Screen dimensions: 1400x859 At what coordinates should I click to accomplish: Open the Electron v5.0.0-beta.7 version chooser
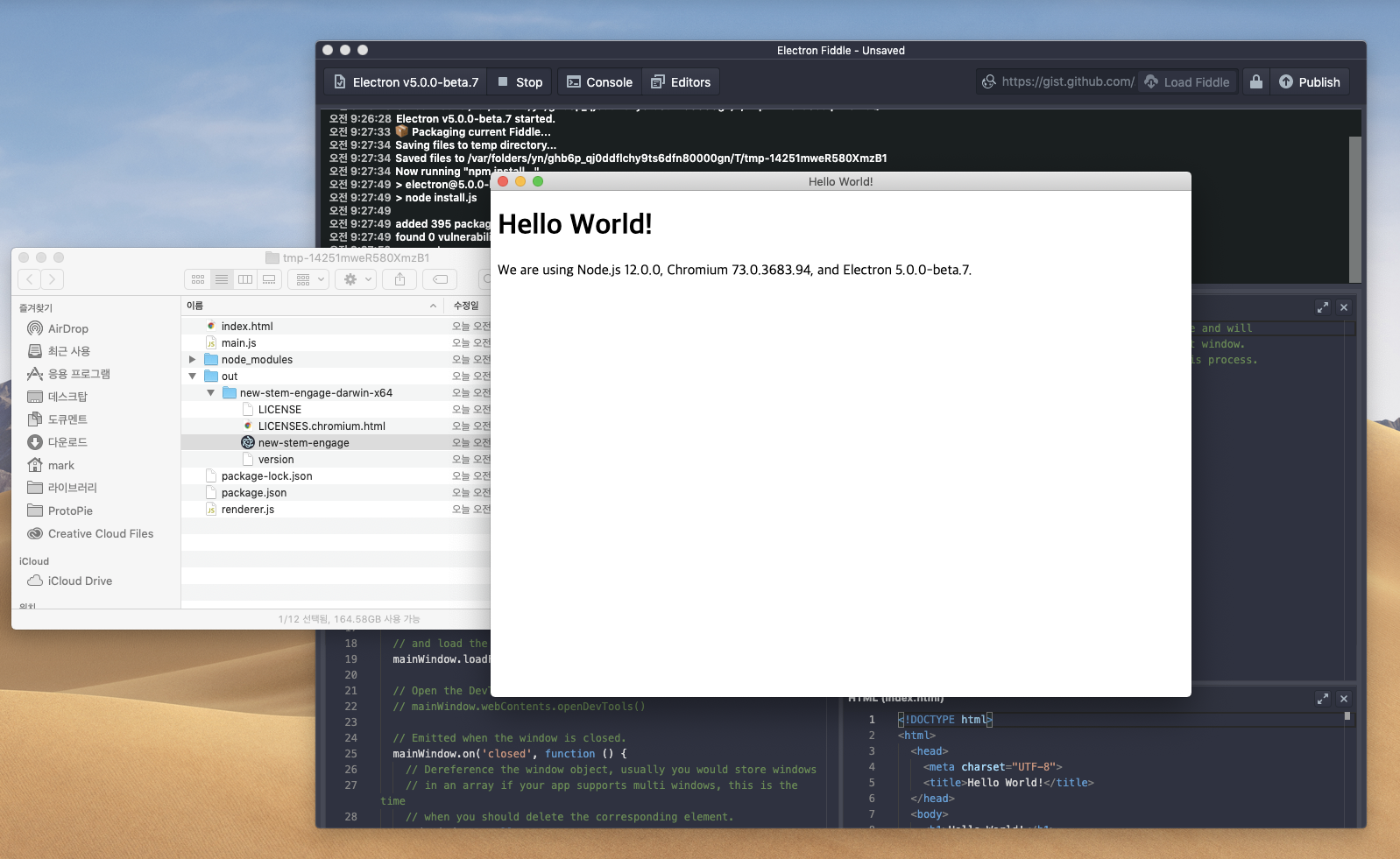pyautogui.click(x=406, y=82)
